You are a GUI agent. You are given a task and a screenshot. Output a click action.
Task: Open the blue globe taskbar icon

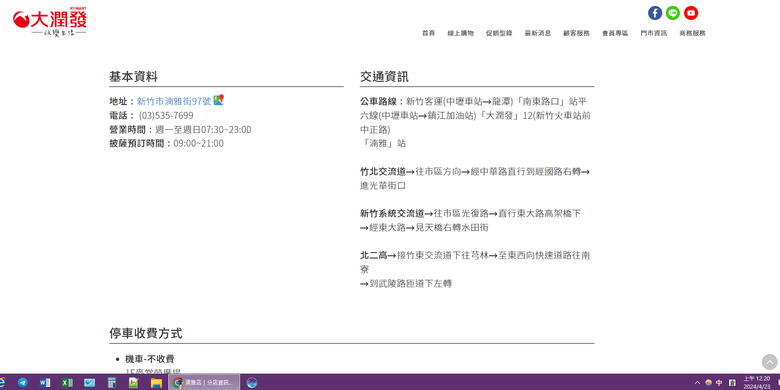coord(252,383)
